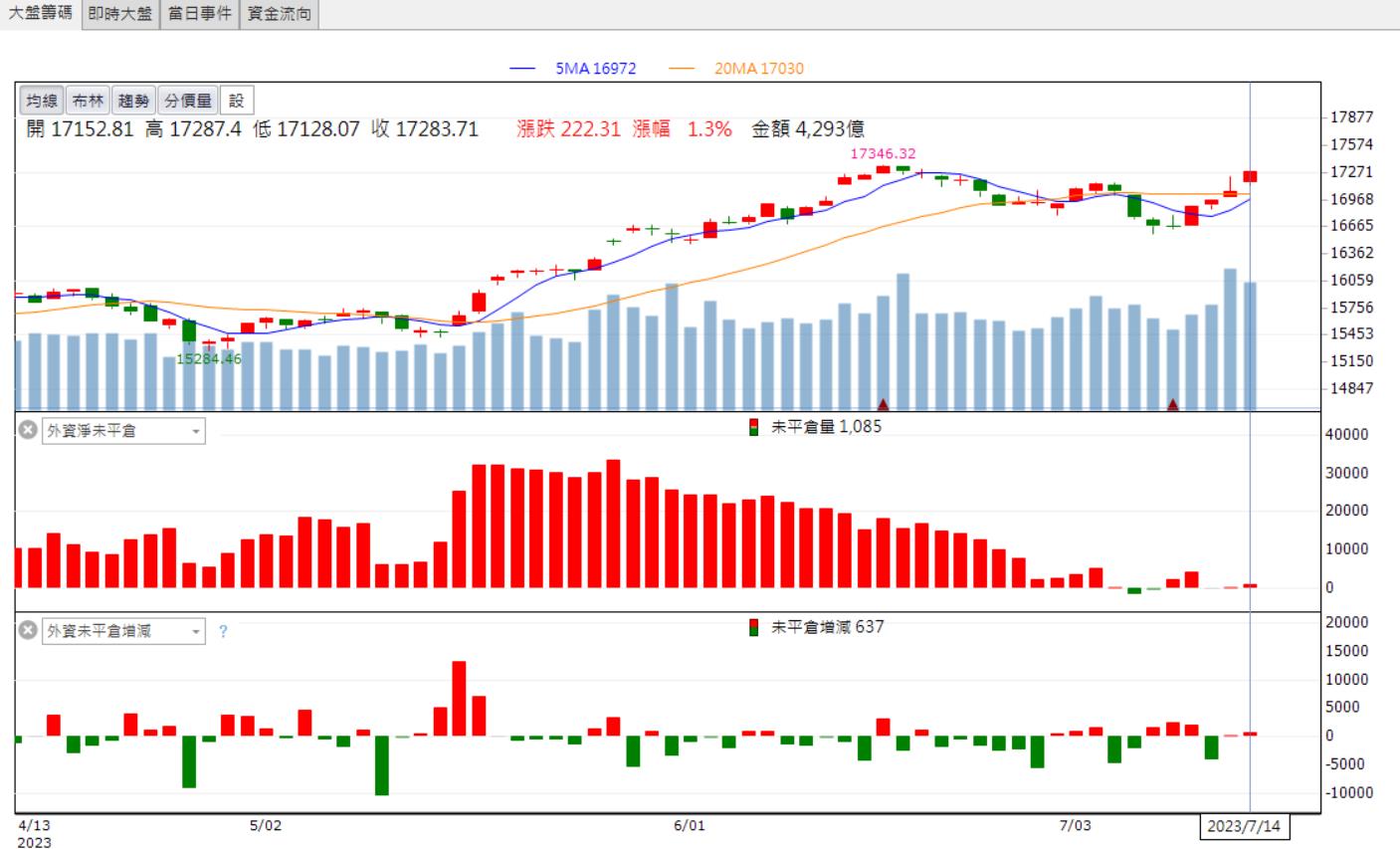Toggle the 5MA line legend
Screen dimensions: 1400x849
pyautogui.click(x=573, y=69)
